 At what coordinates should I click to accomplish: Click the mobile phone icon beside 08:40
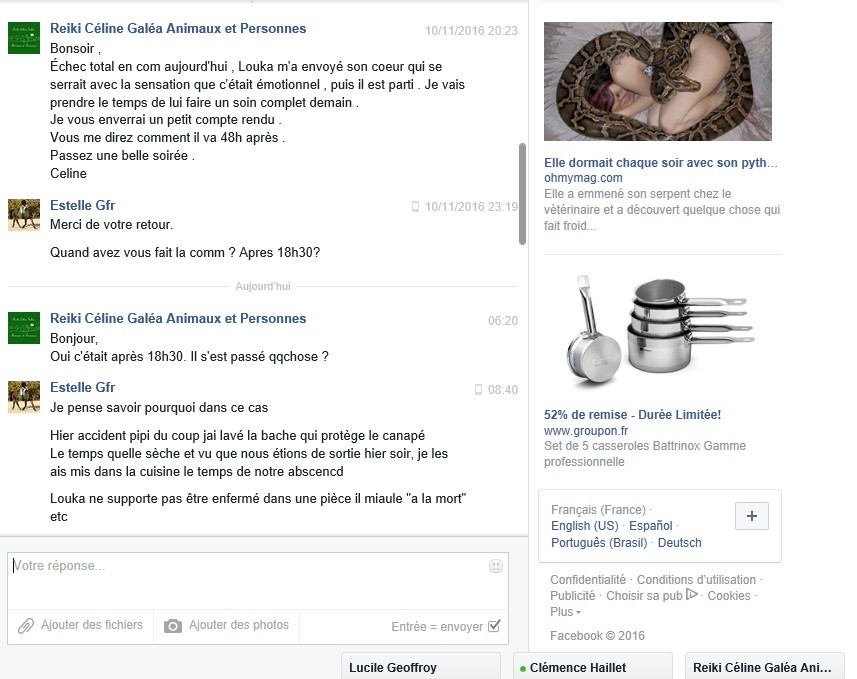point(478,390)
